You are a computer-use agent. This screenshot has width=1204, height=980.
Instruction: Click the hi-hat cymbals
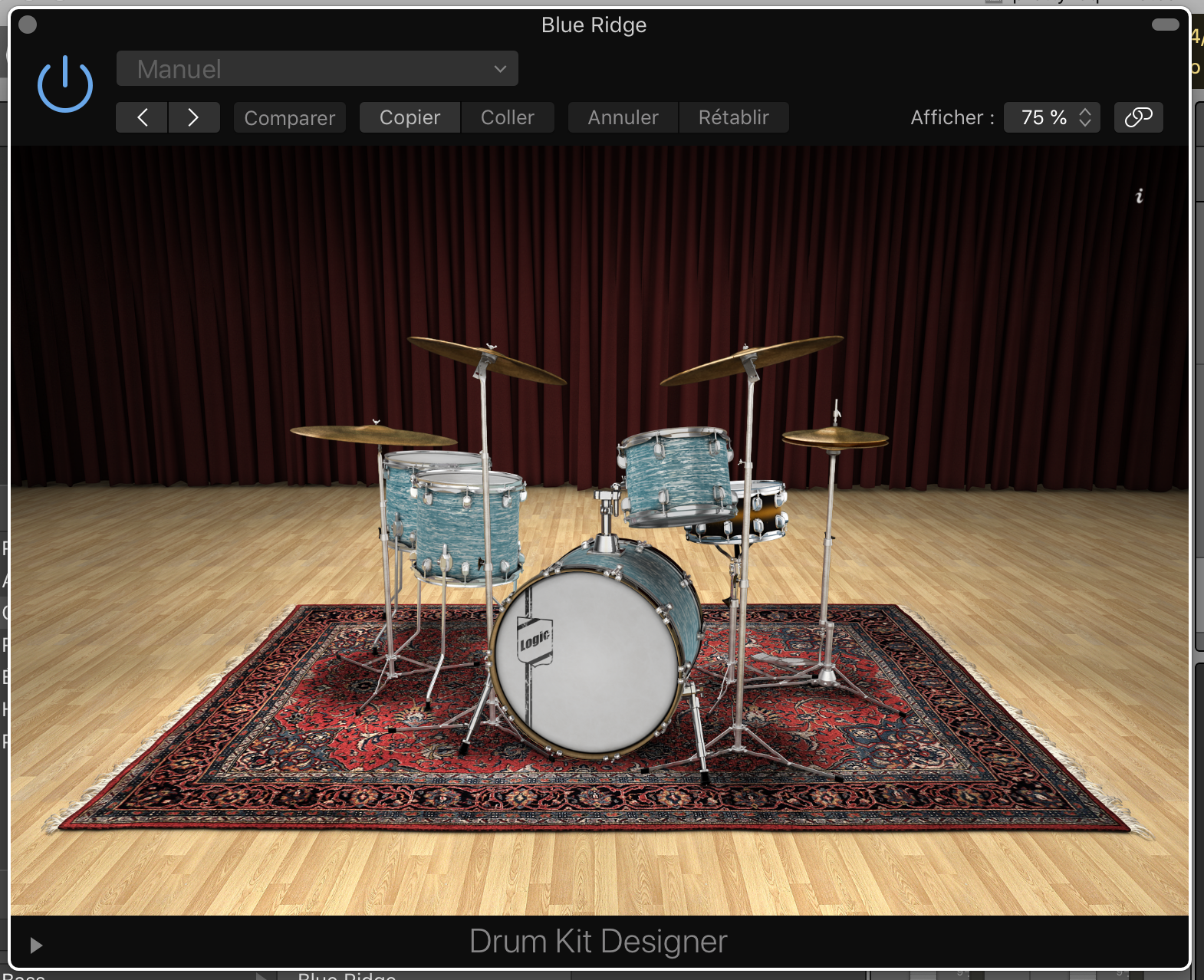835,439
